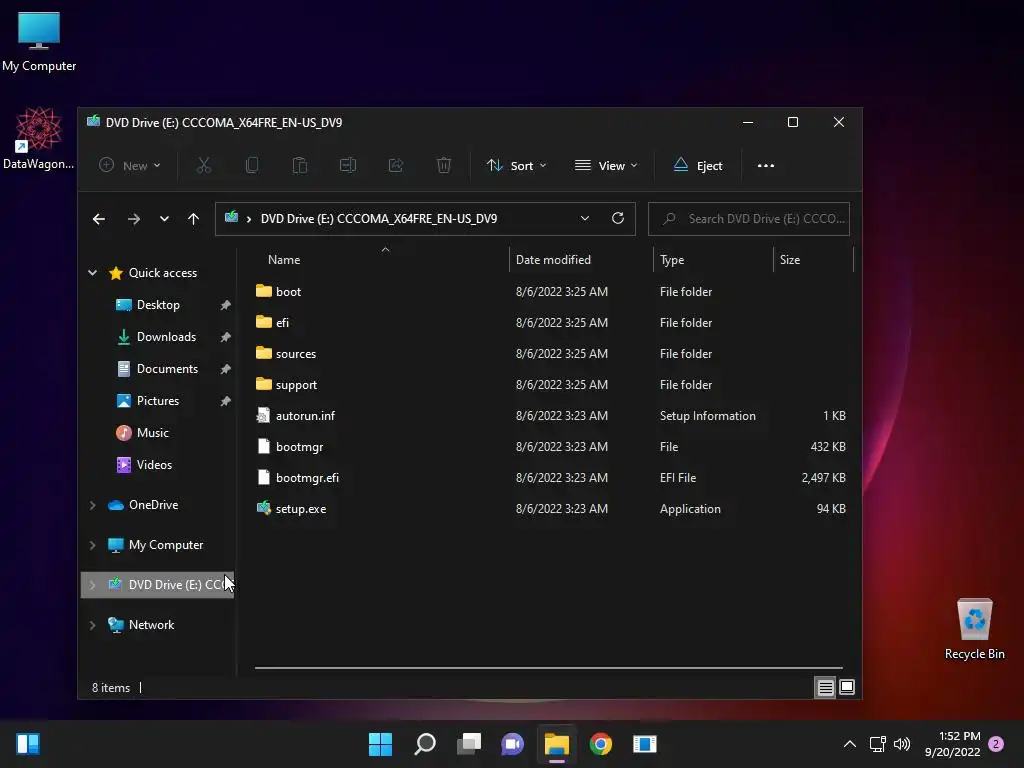Open notification center badge
1024x768 pixels.
pyautogui.click(x=995, y=744)
